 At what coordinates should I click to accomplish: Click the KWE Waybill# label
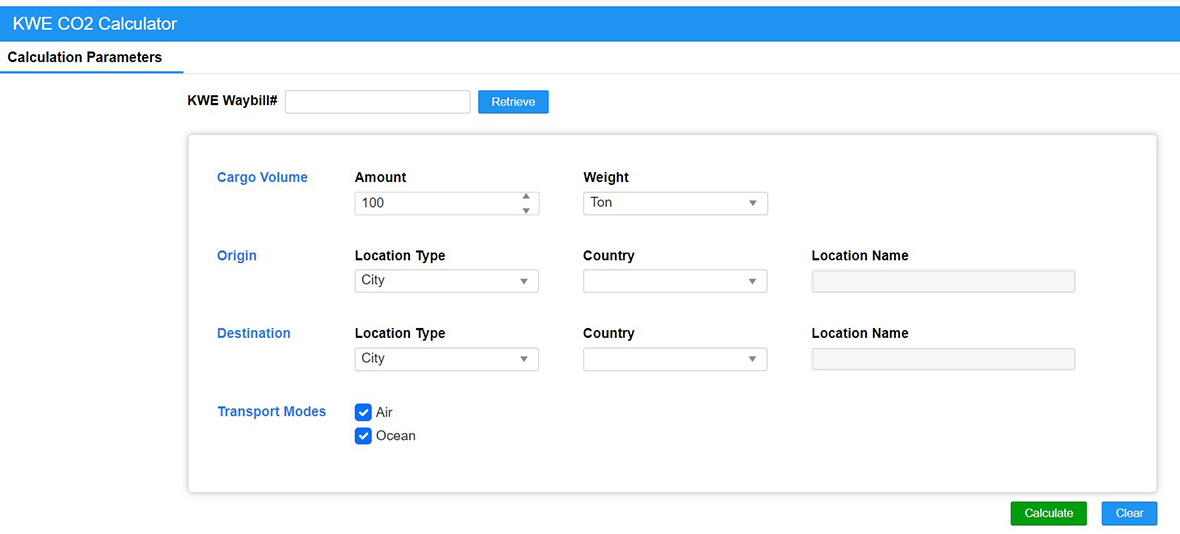(x=233, y=102)
